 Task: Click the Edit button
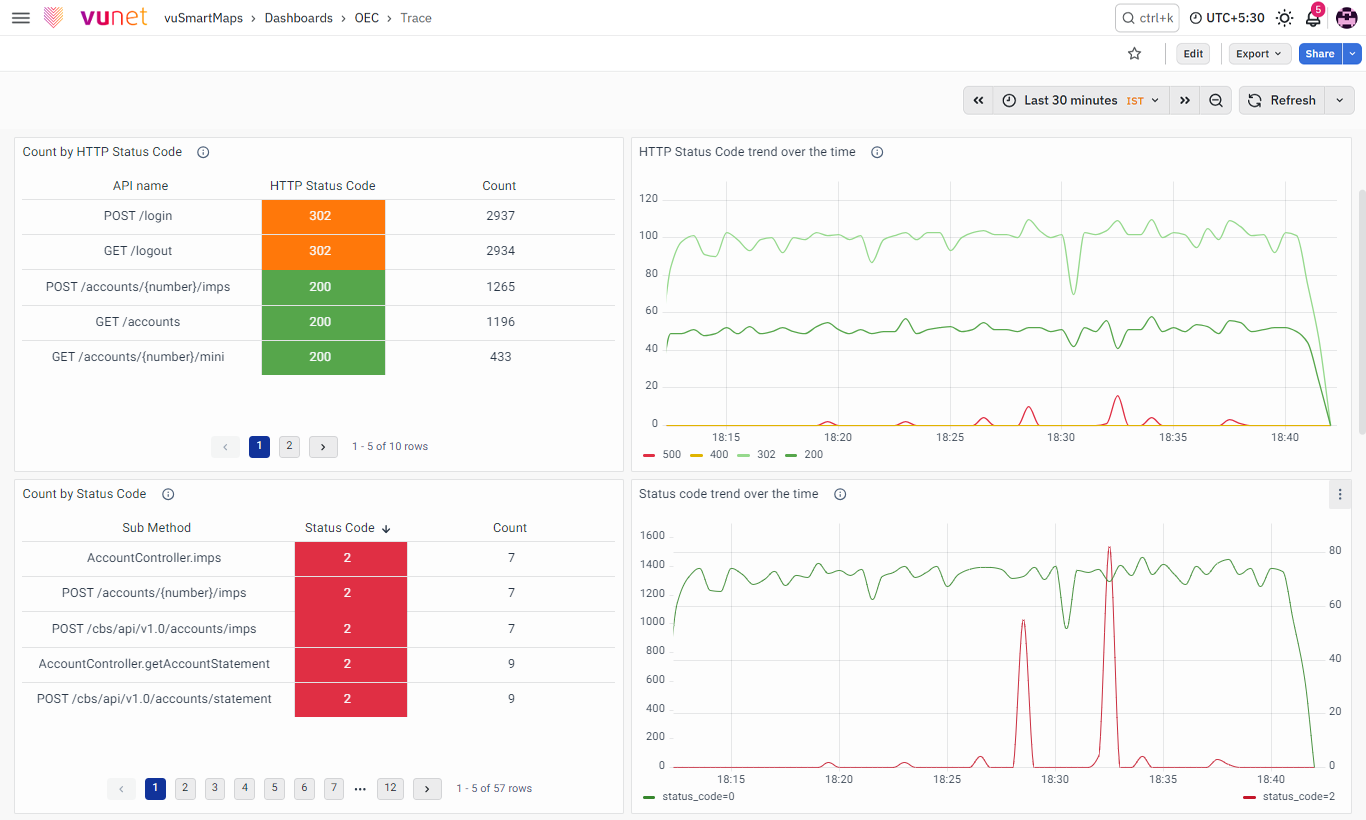[x=1192, y=54]
